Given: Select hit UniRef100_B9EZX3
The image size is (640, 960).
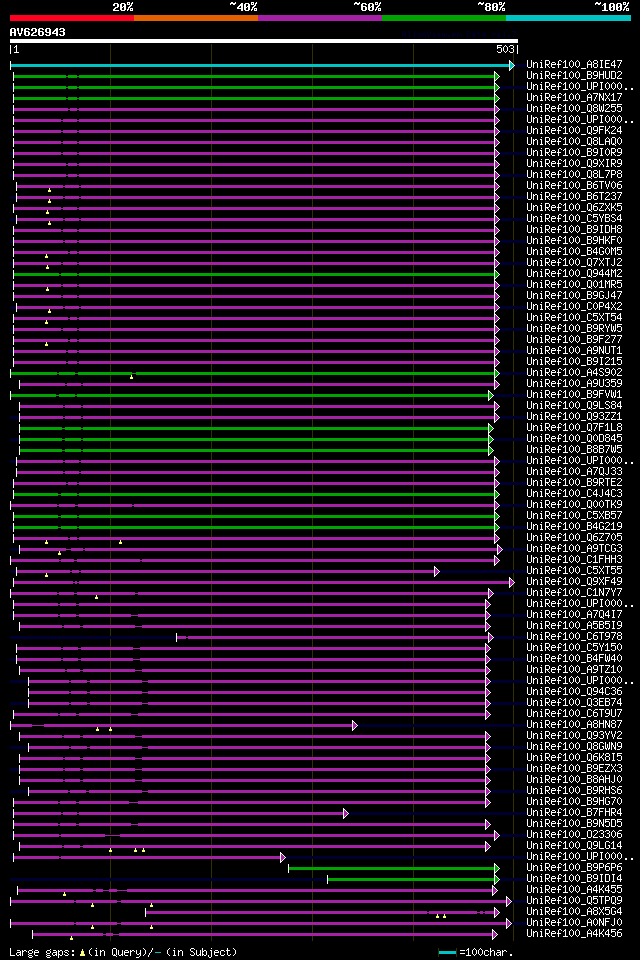Looking at the screenshot, I should coord(574,770).
